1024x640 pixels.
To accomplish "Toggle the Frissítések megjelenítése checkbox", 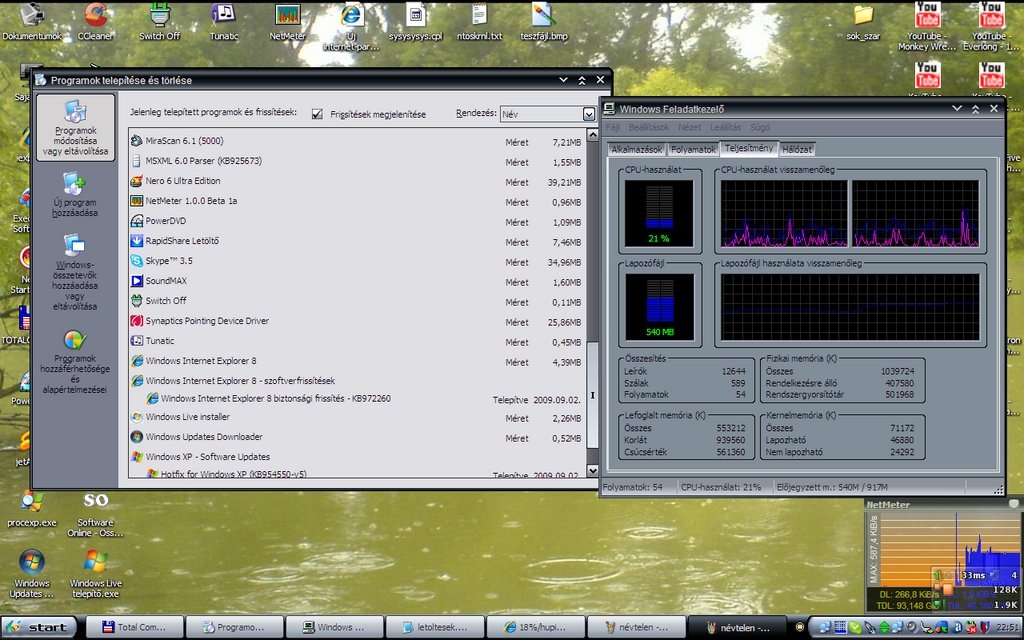I will pyautogui.click(x=317, y=114).
